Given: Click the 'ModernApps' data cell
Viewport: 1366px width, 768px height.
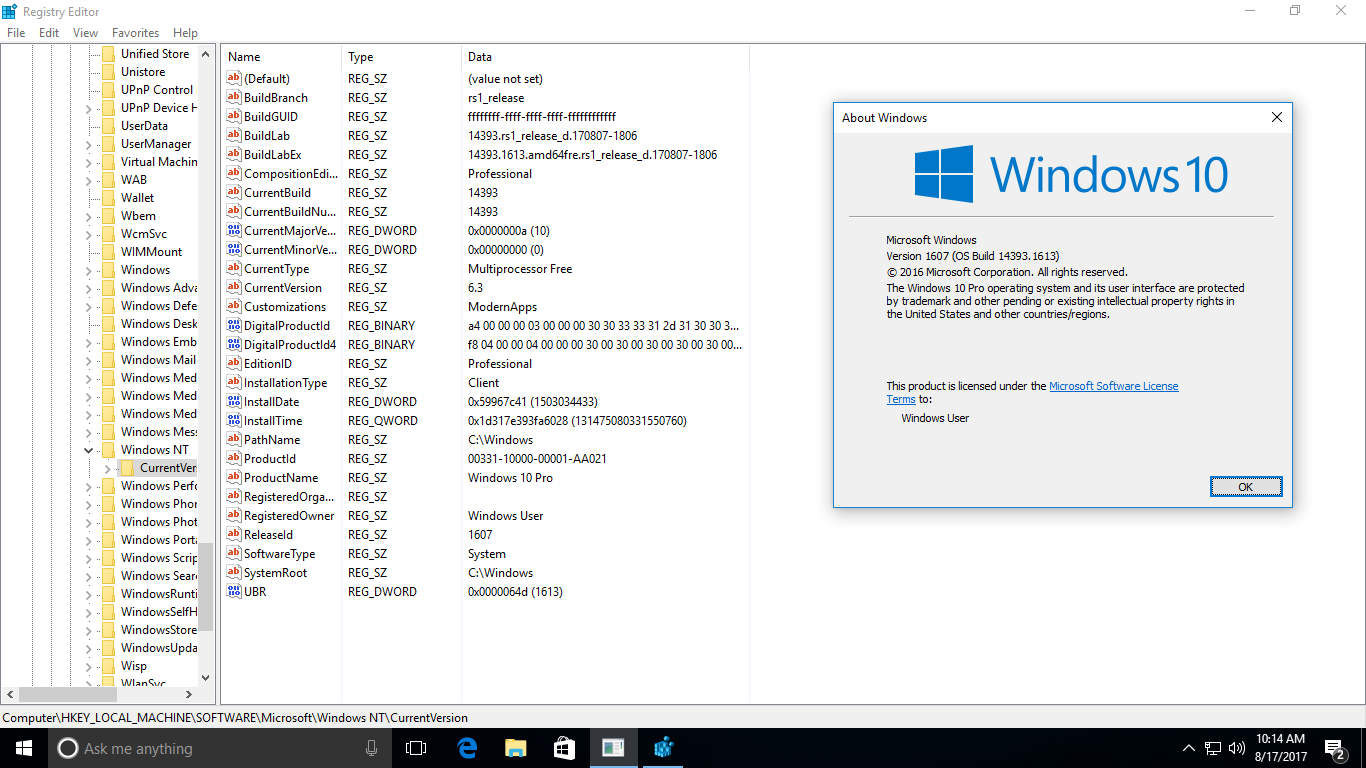Looking at the screenshot, I should click(x=502, y=307).
